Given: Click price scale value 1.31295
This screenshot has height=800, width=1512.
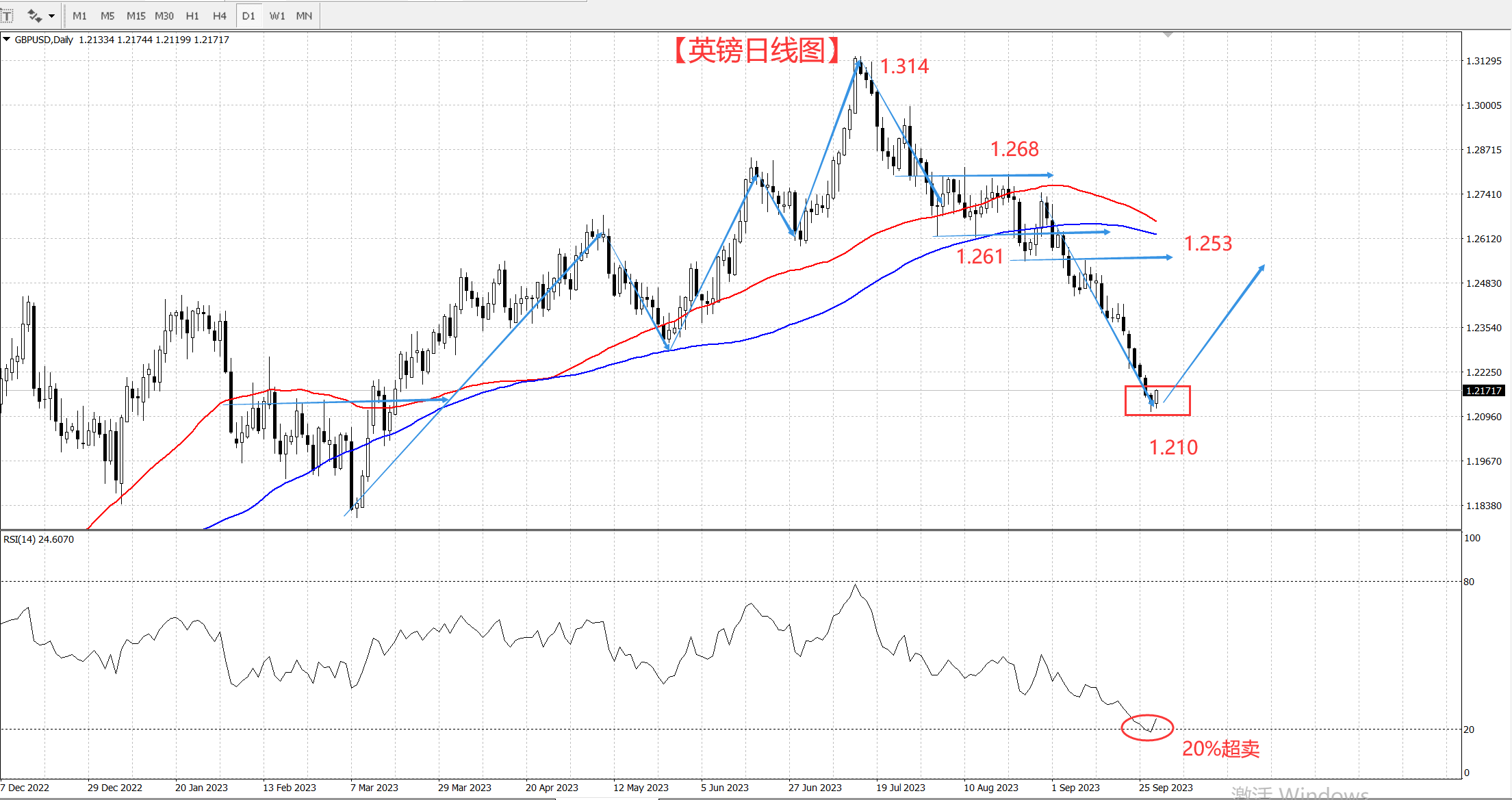Looking at the screenshot, I should tap(1483, 61).
